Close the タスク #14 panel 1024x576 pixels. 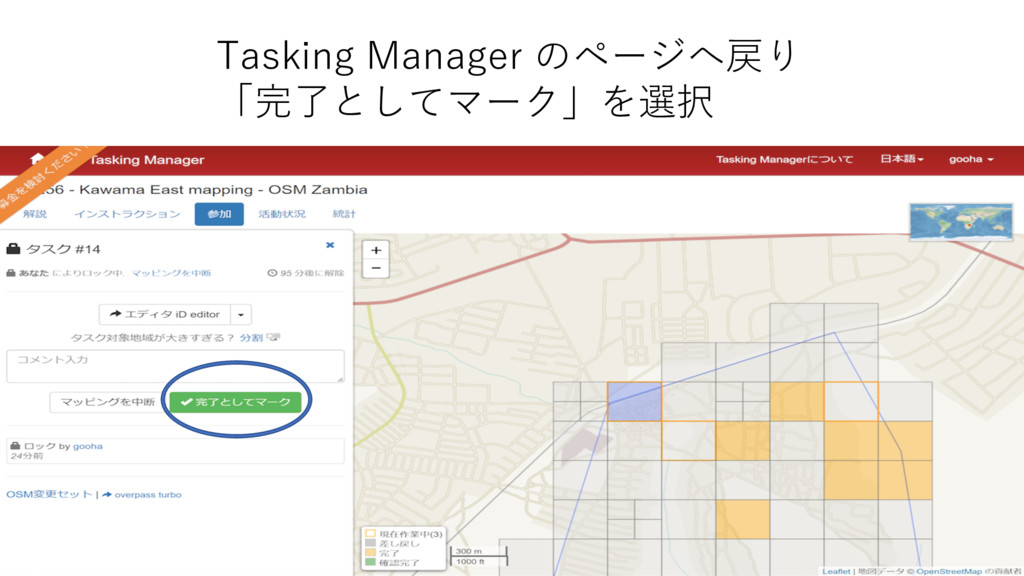(x=330, y=245)
